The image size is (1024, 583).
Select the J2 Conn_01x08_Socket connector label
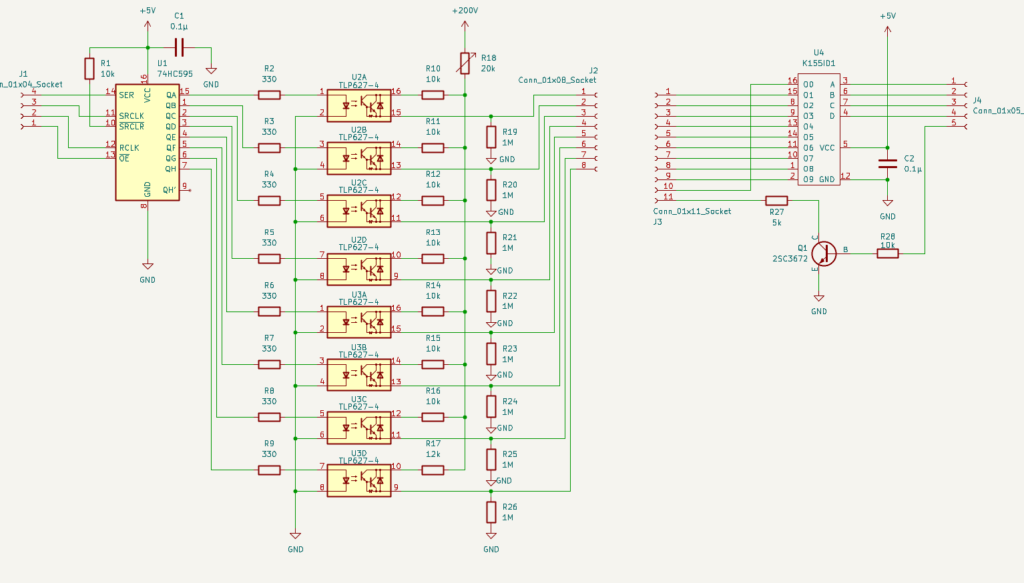point(558,79)
